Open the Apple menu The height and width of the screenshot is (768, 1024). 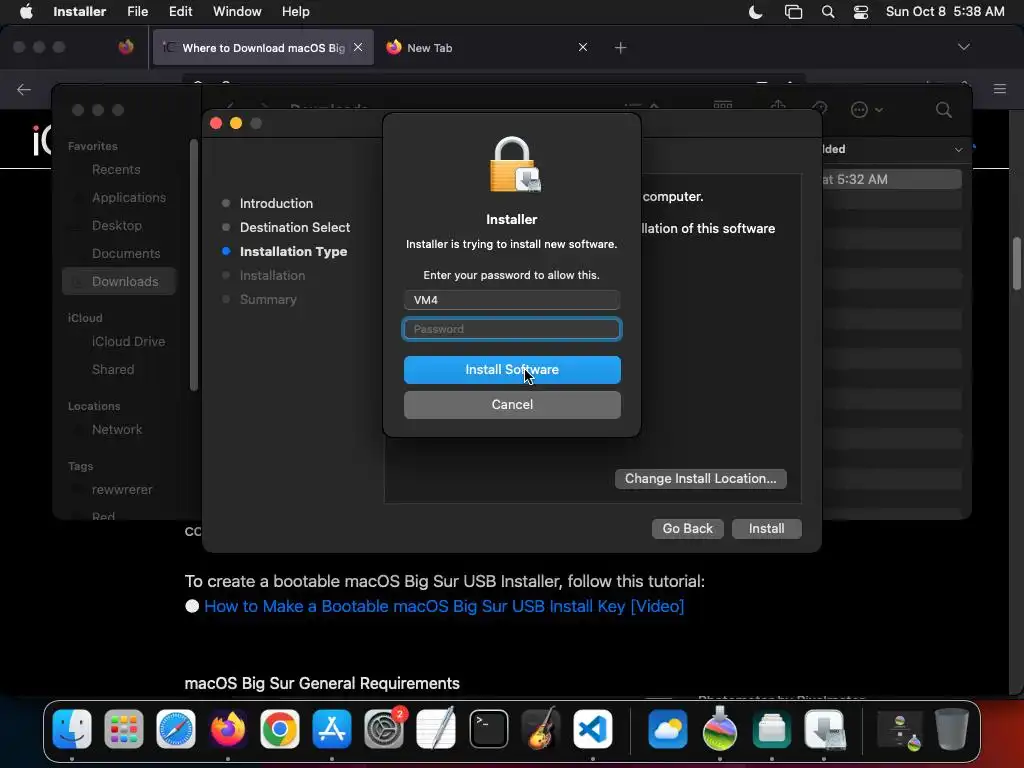tap(26, 11)
